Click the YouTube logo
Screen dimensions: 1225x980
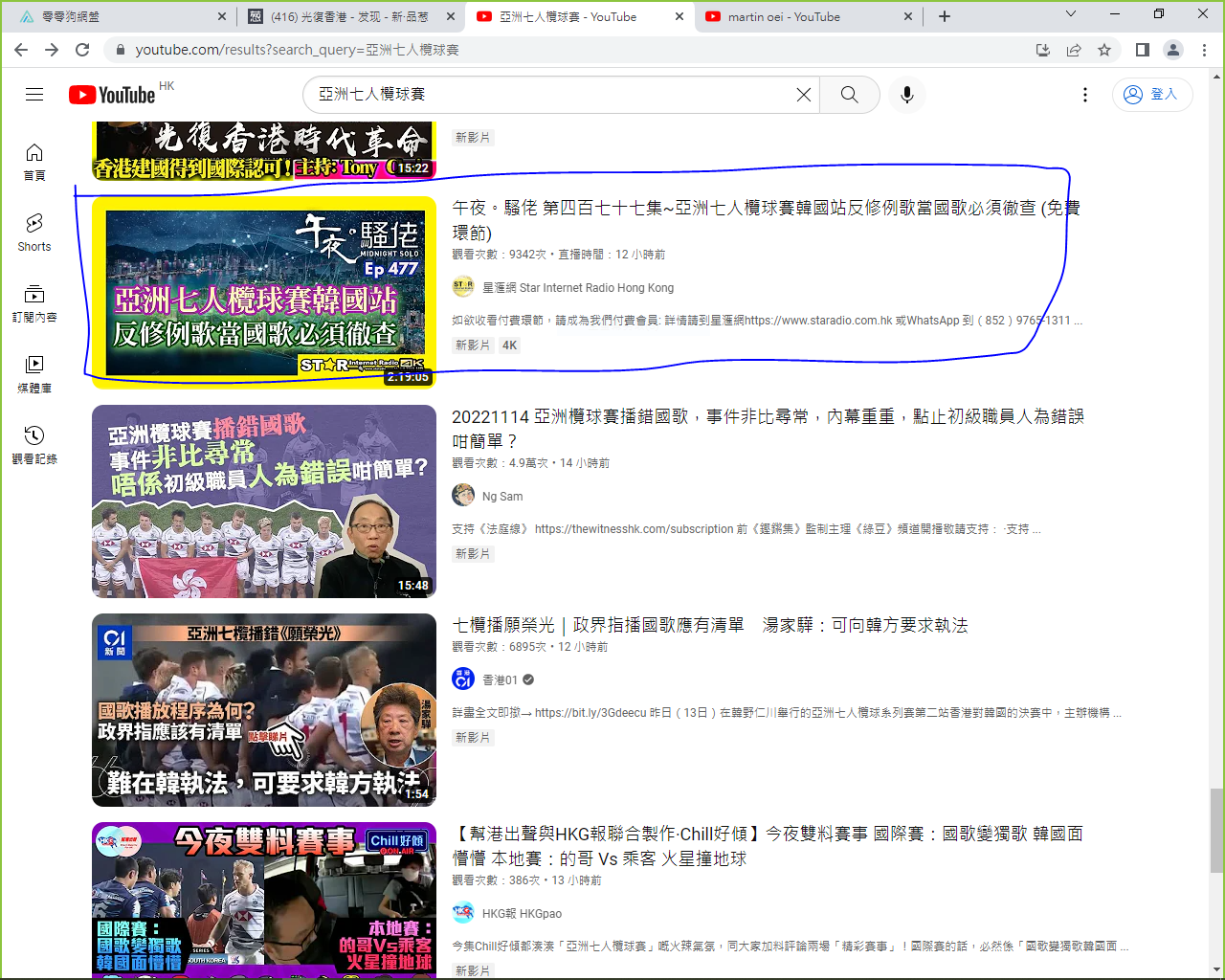[112, 95]
